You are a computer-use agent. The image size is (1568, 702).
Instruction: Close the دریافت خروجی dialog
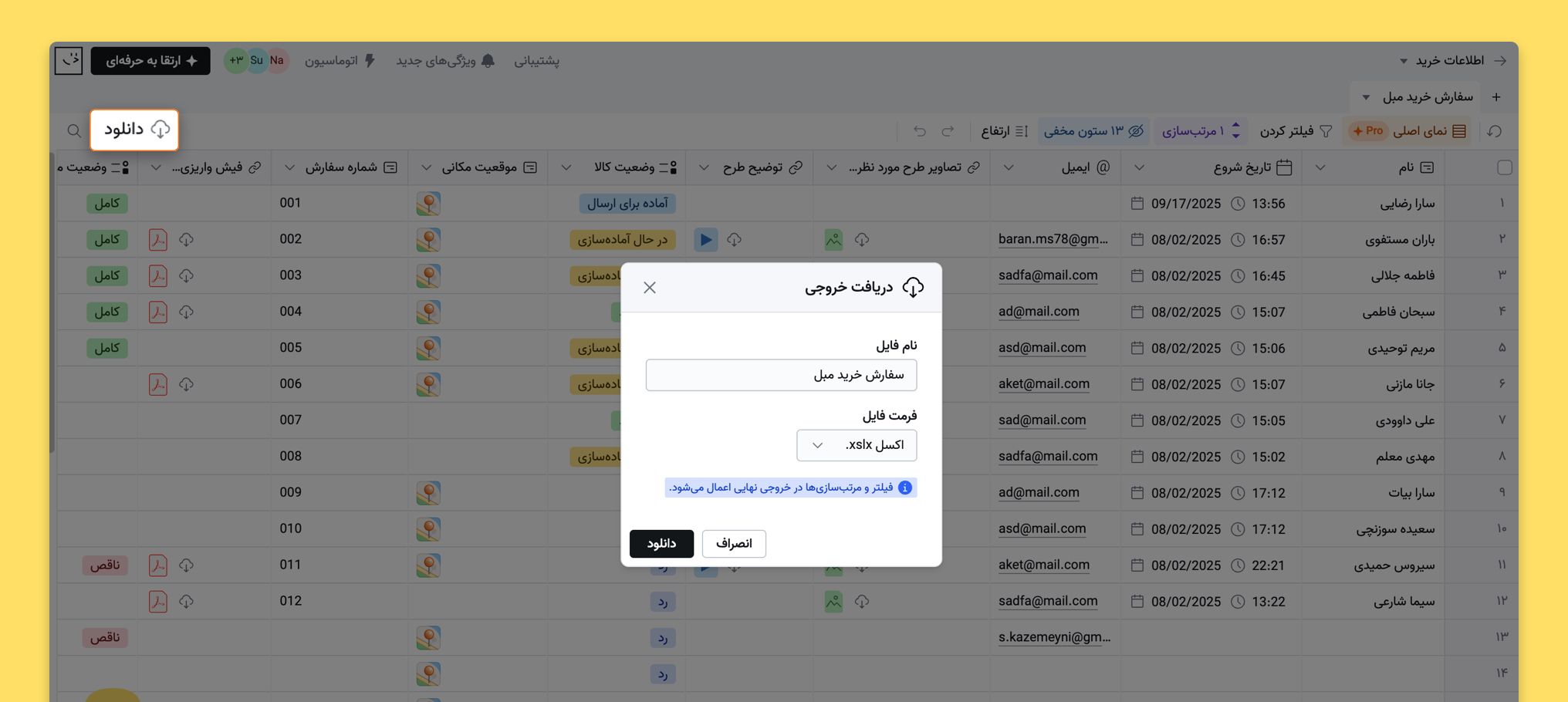[x=650, y=288]
